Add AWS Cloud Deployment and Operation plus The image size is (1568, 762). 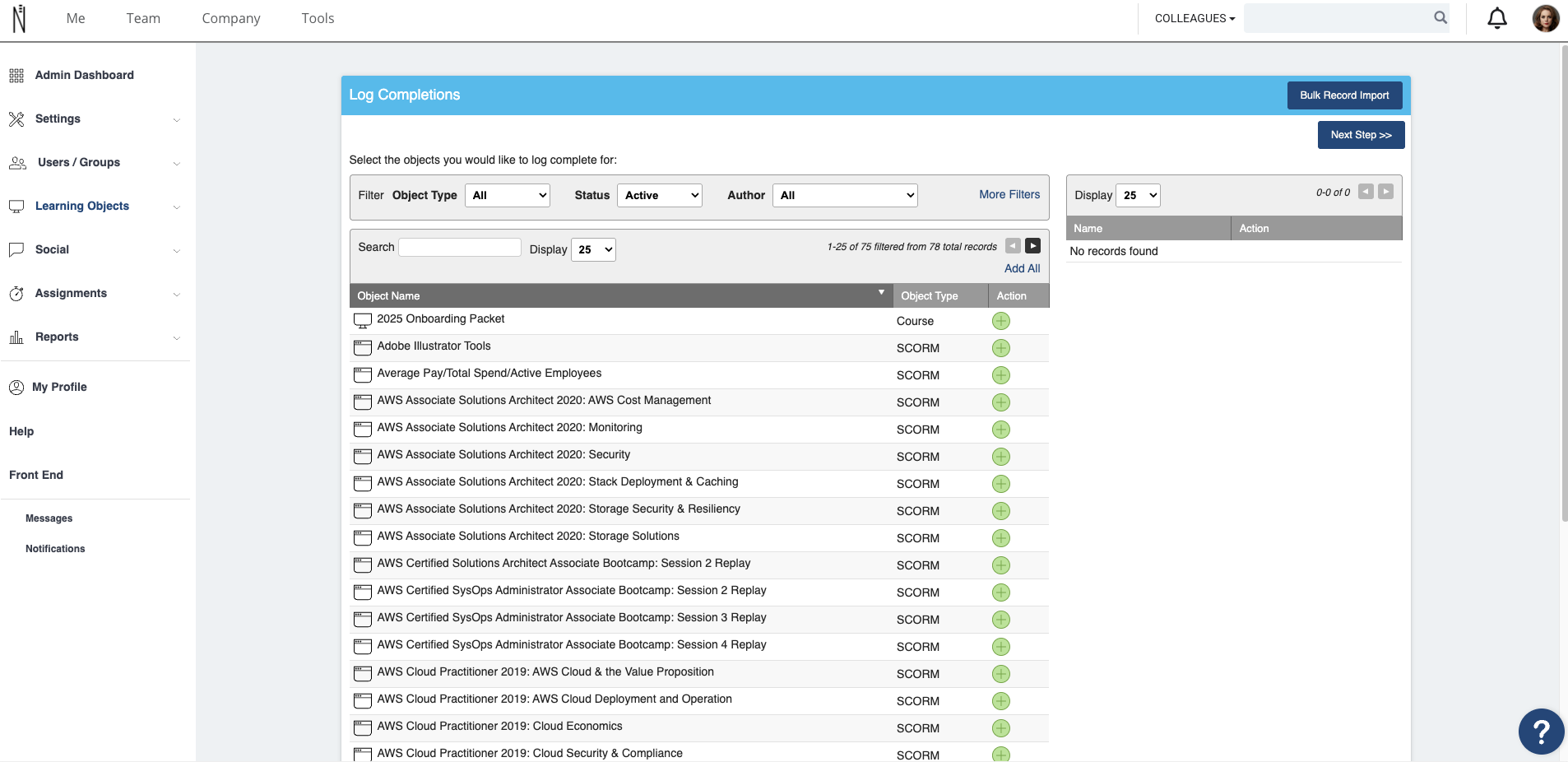point(1000,701)
